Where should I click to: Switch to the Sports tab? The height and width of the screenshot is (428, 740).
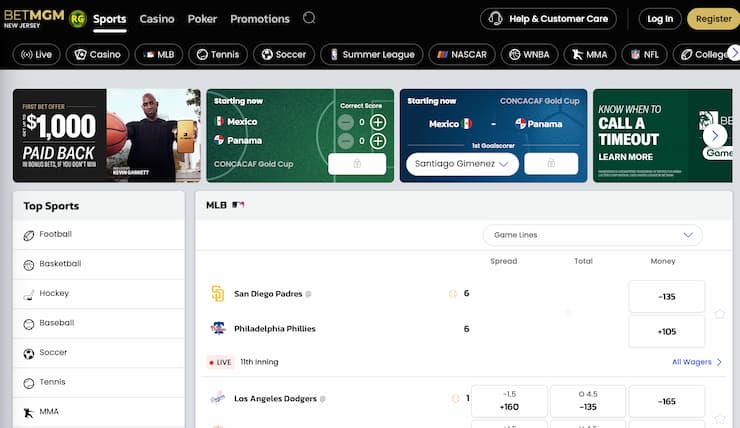tap(109, 19)
